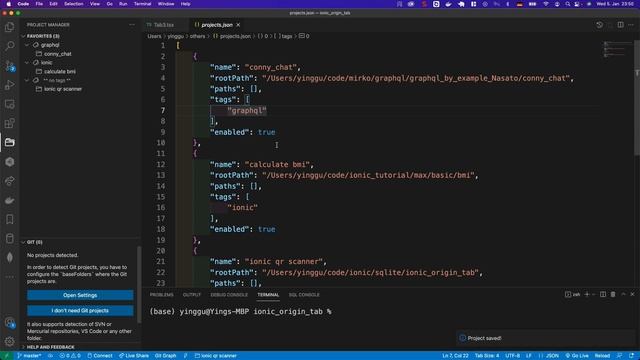Open the Remote Explorer view
Screen dimensions: 640x360
[x=9, y=104]
